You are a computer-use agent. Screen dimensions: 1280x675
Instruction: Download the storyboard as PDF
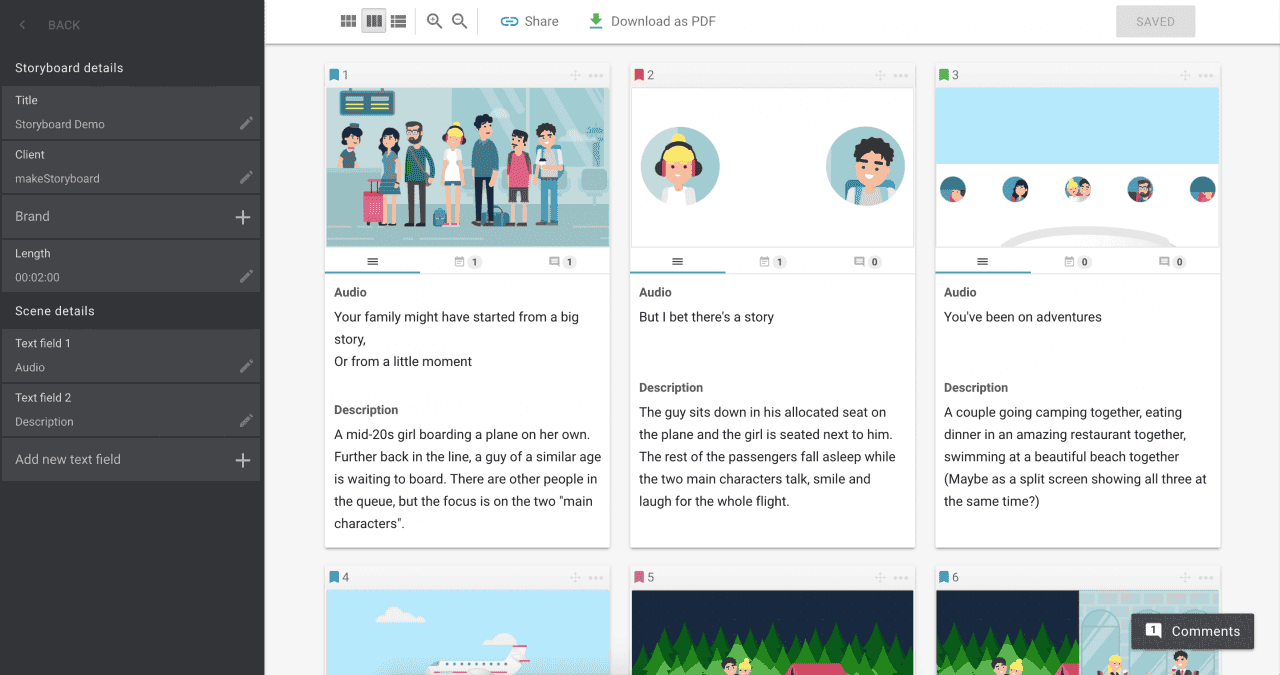651,20
